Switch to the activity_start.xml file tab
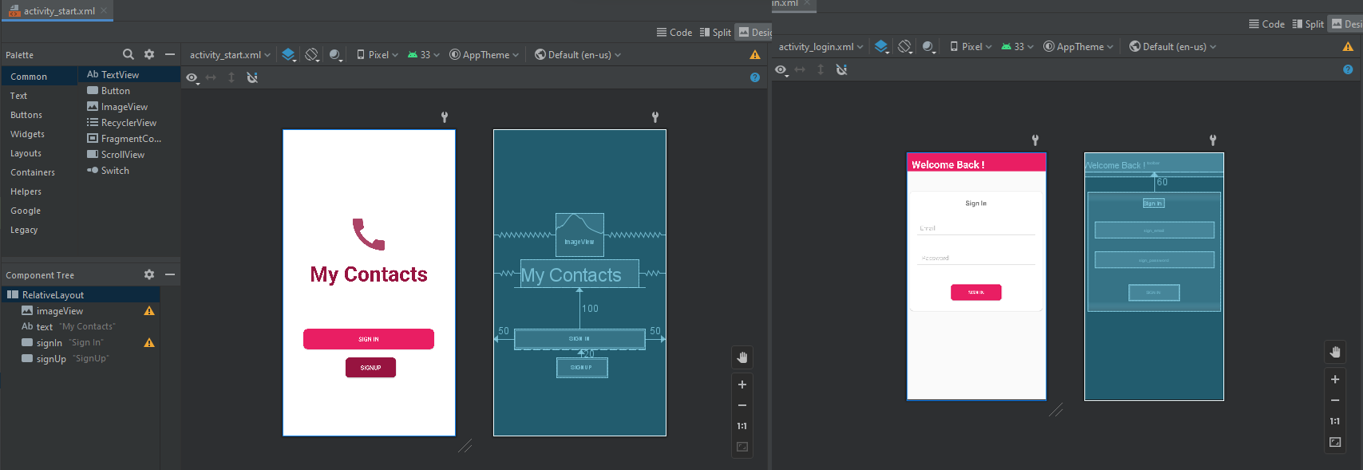This screenshot has width=1363, height=470. pos(58,9)
